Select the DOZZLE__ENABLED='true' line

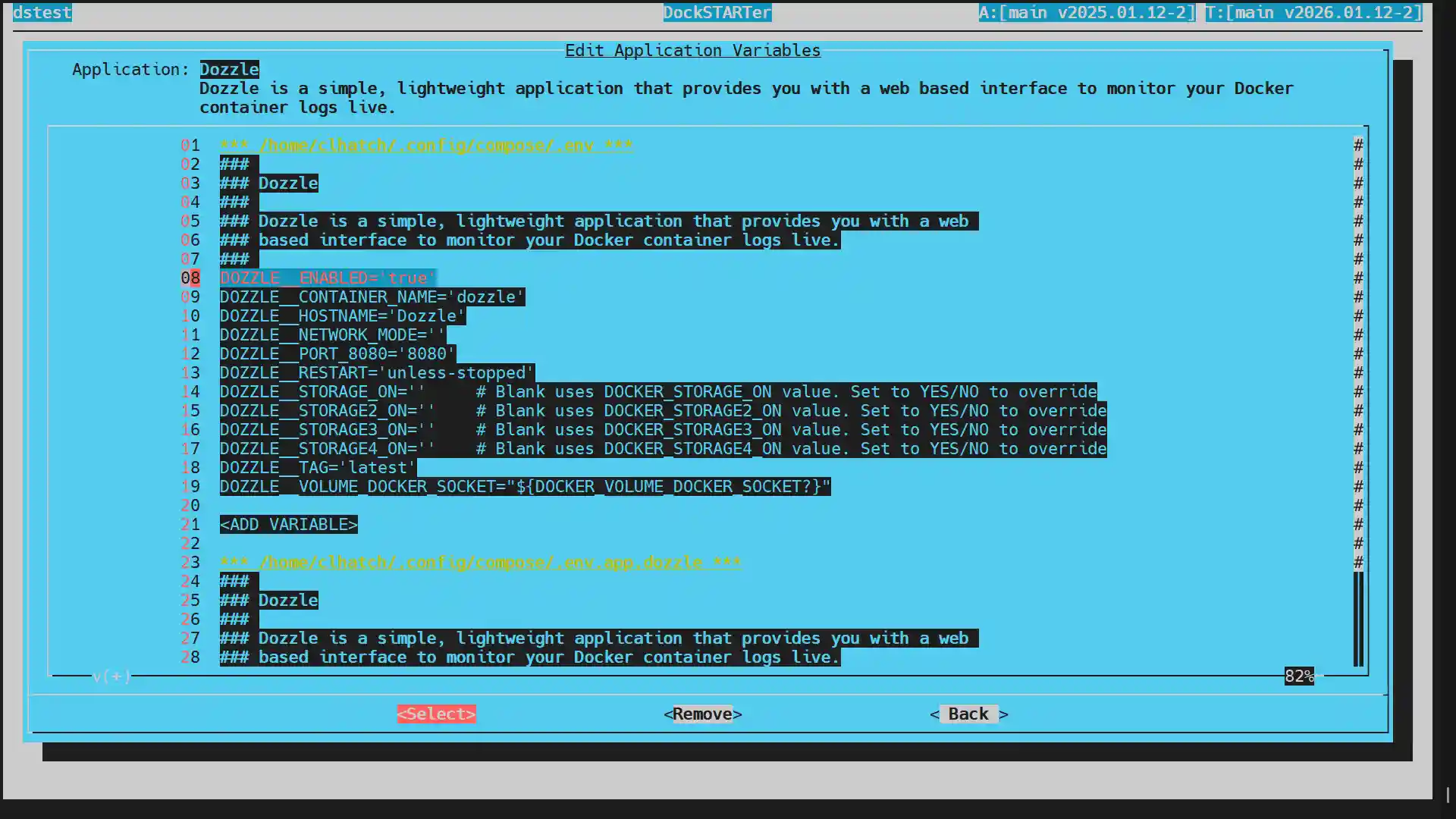coord(328,278)
